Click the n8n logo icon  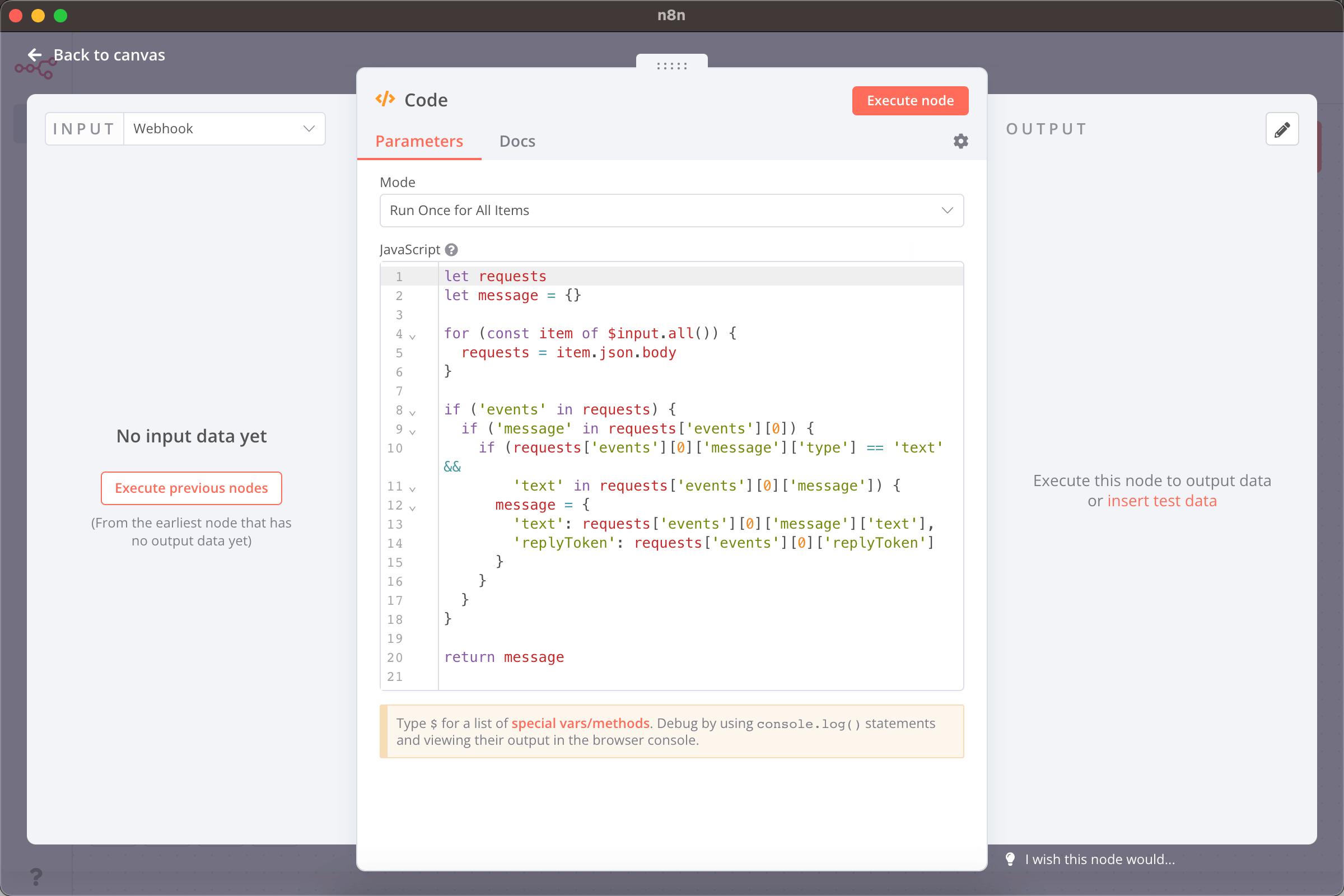35,69
